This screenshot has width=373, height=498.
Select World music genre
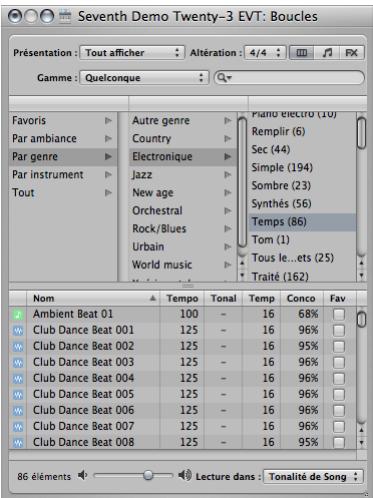(x=183, y=264)
